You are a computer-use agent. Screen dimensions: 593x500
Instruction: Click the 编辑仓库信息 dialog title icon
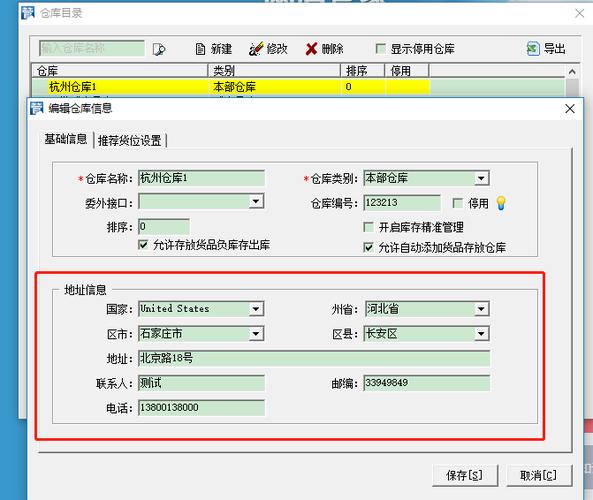37,109
